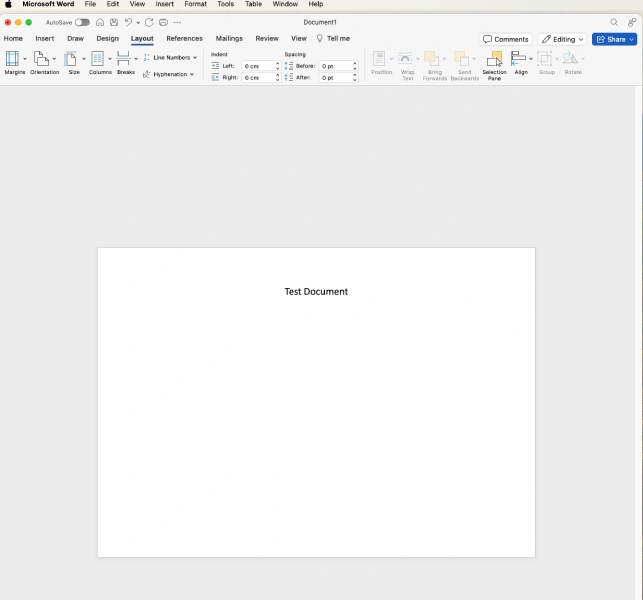Open the Breaks menu
This screenshot has width=643, height=600.
pyautogui.click(x=123, y=59)
